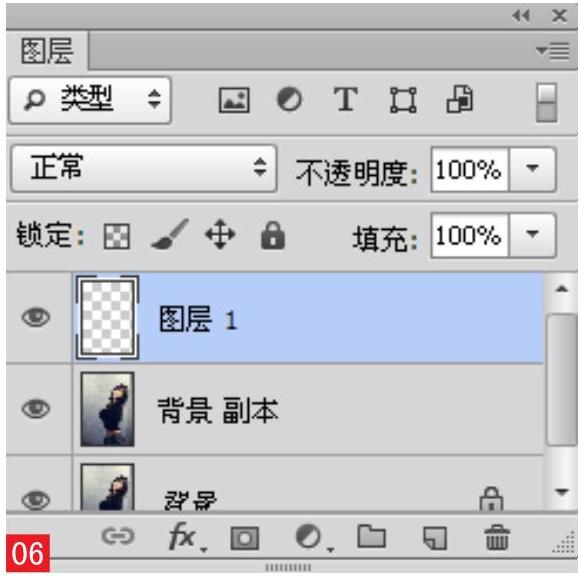Viewport: 579px width, 576px height.
Task: Open the 正常 blend mode dropdown
Action: point(144,168)
